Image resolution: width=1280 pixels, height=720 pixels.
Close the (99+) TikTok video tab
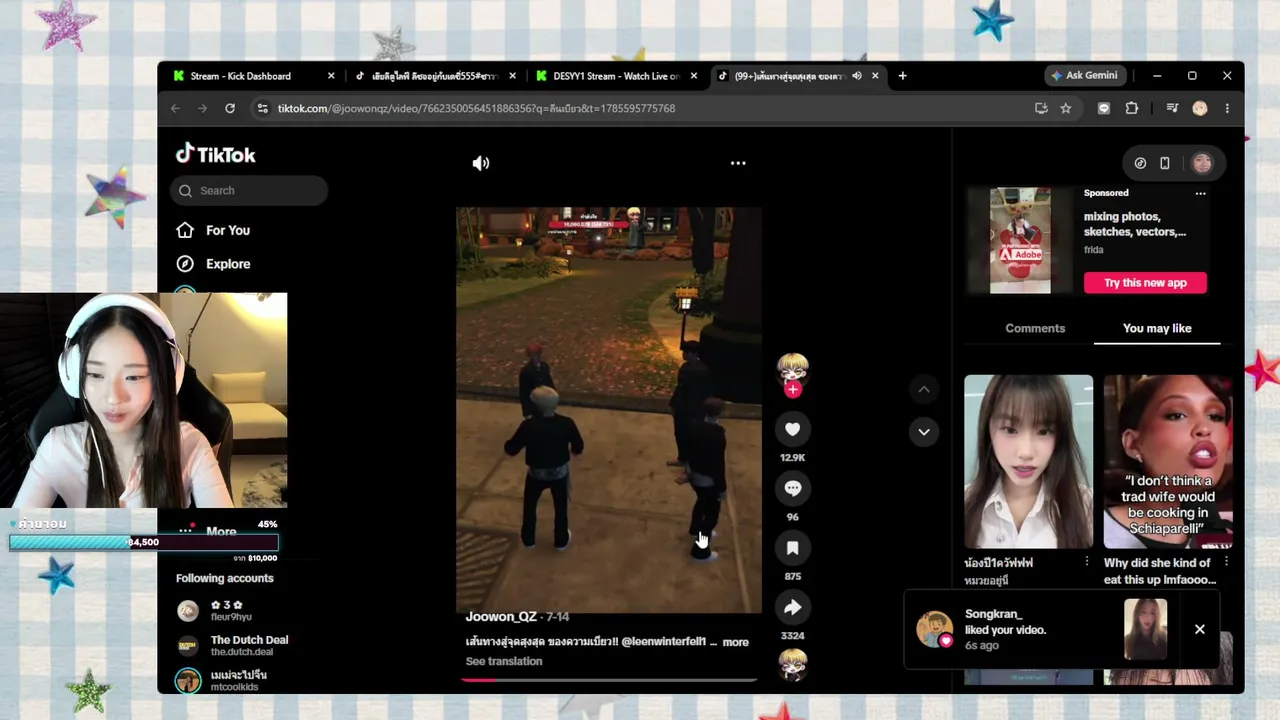[875, 76]
